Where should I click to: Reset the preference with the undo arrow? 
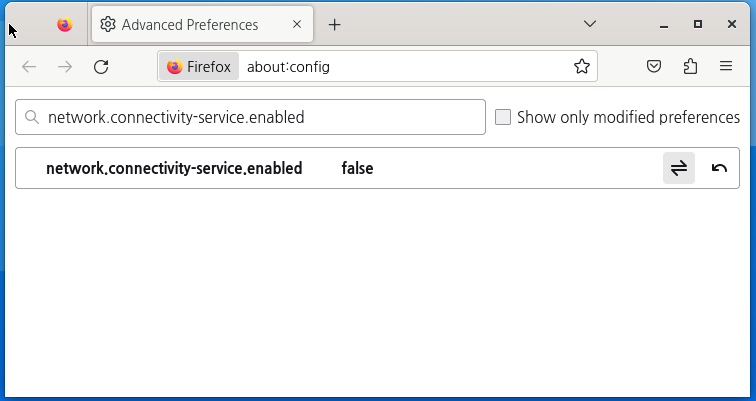pos(719,168)
